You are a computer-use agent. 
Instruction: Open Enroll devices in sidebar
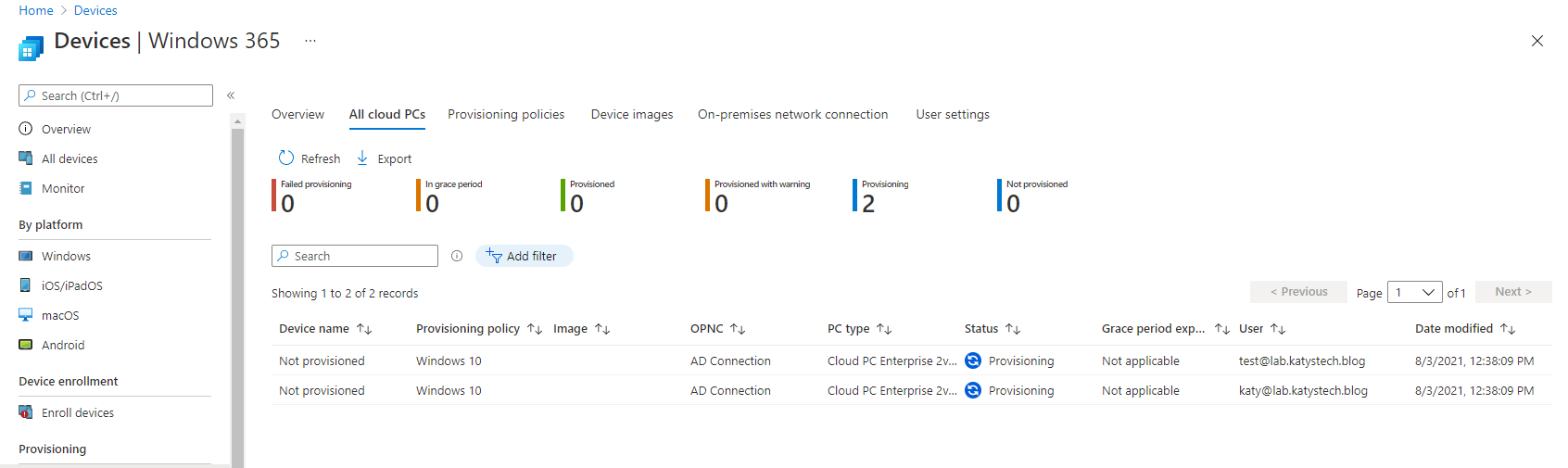point(78,412)
